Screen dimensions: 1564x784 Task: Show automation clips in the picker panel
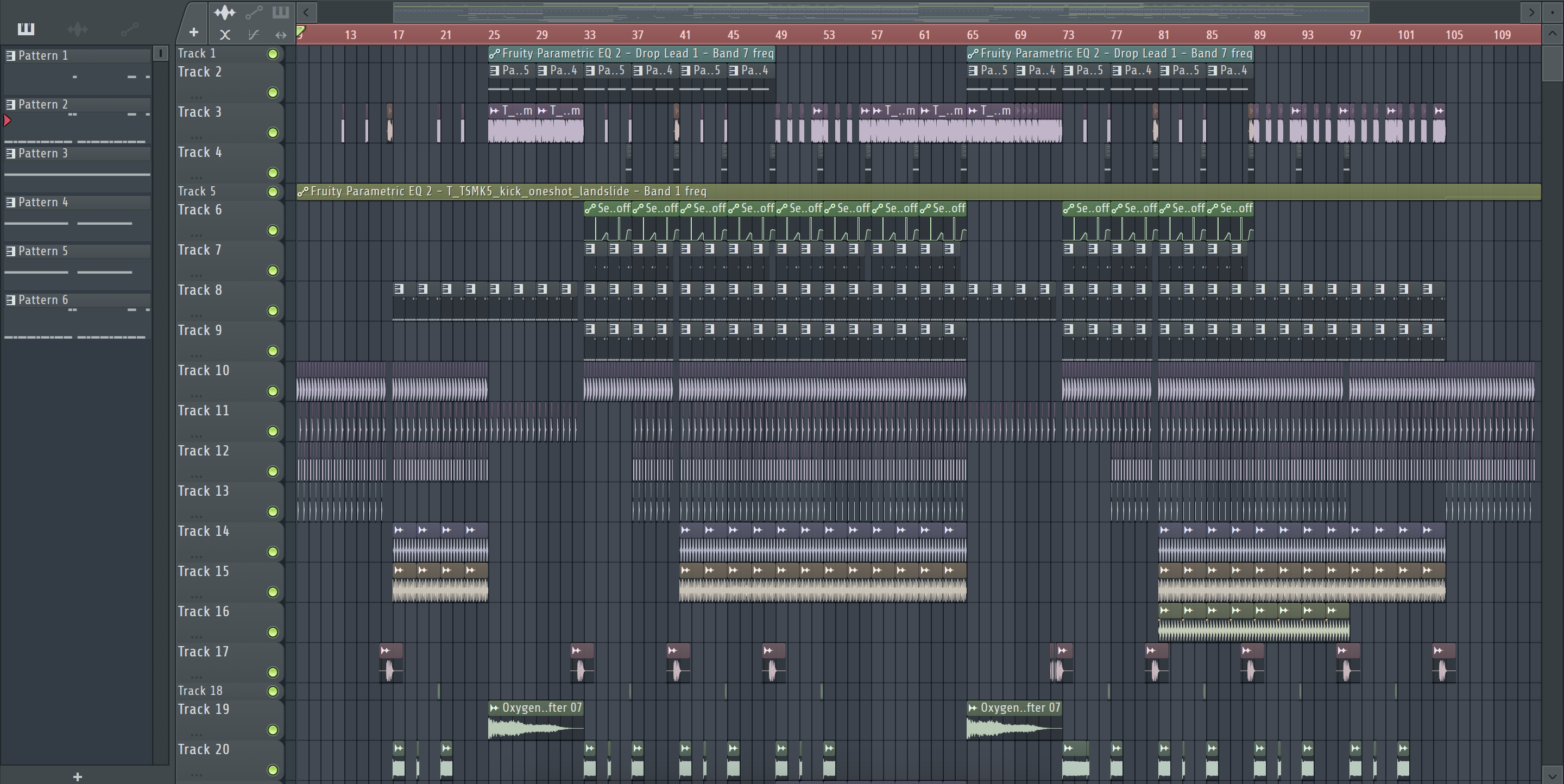(x=130, y=29)
